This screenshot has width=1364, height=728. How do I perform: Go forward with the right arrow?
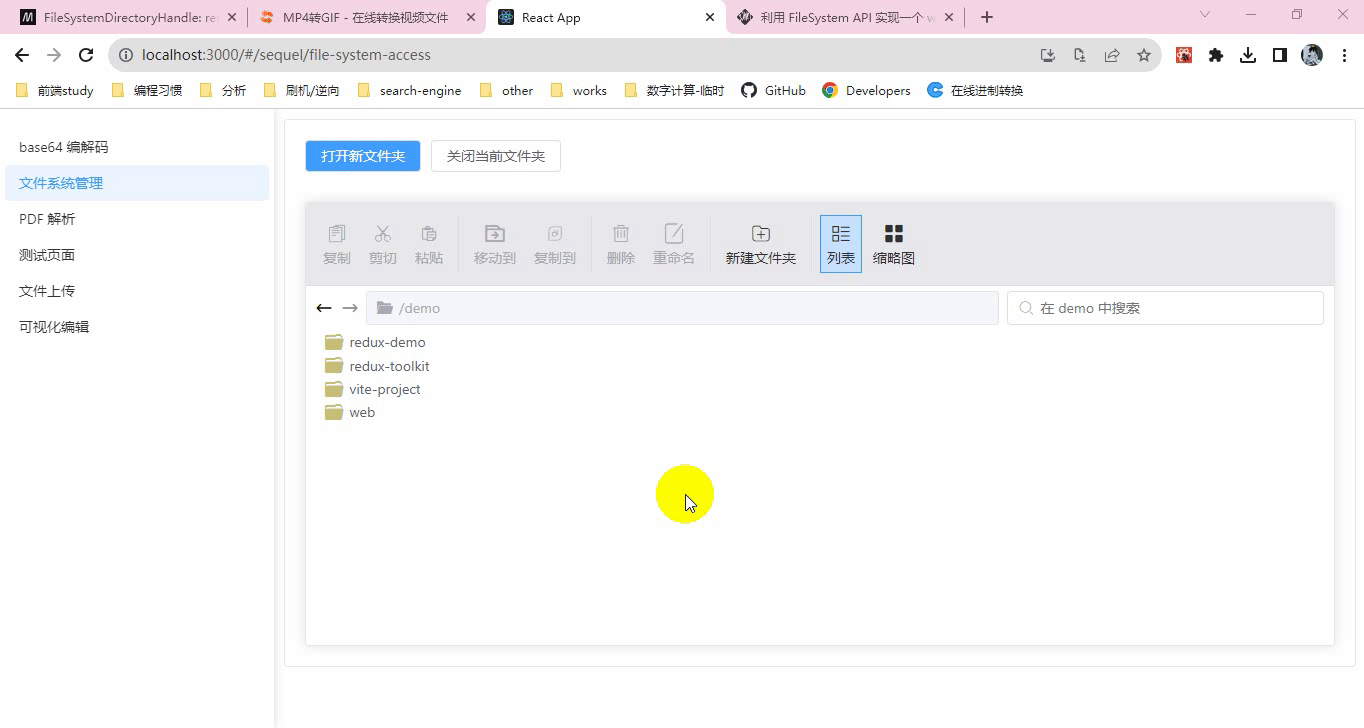[x=350, y=308]
